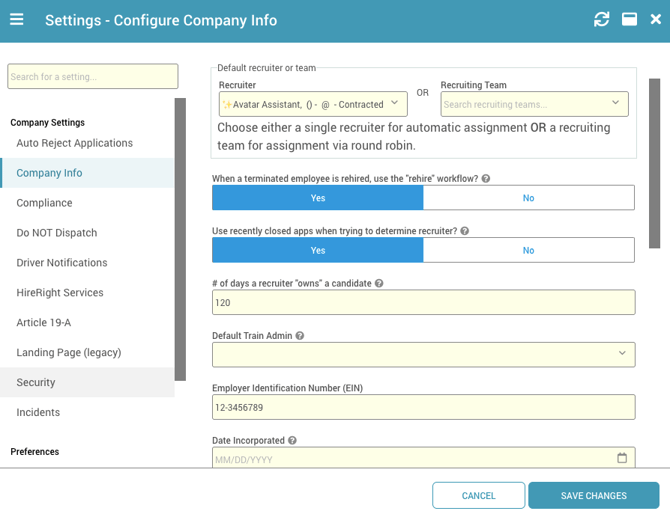Viewport: 670px width, 517px height.
Task: Click help icon beside recruiter owns candidate
Action: click(380, 284)
